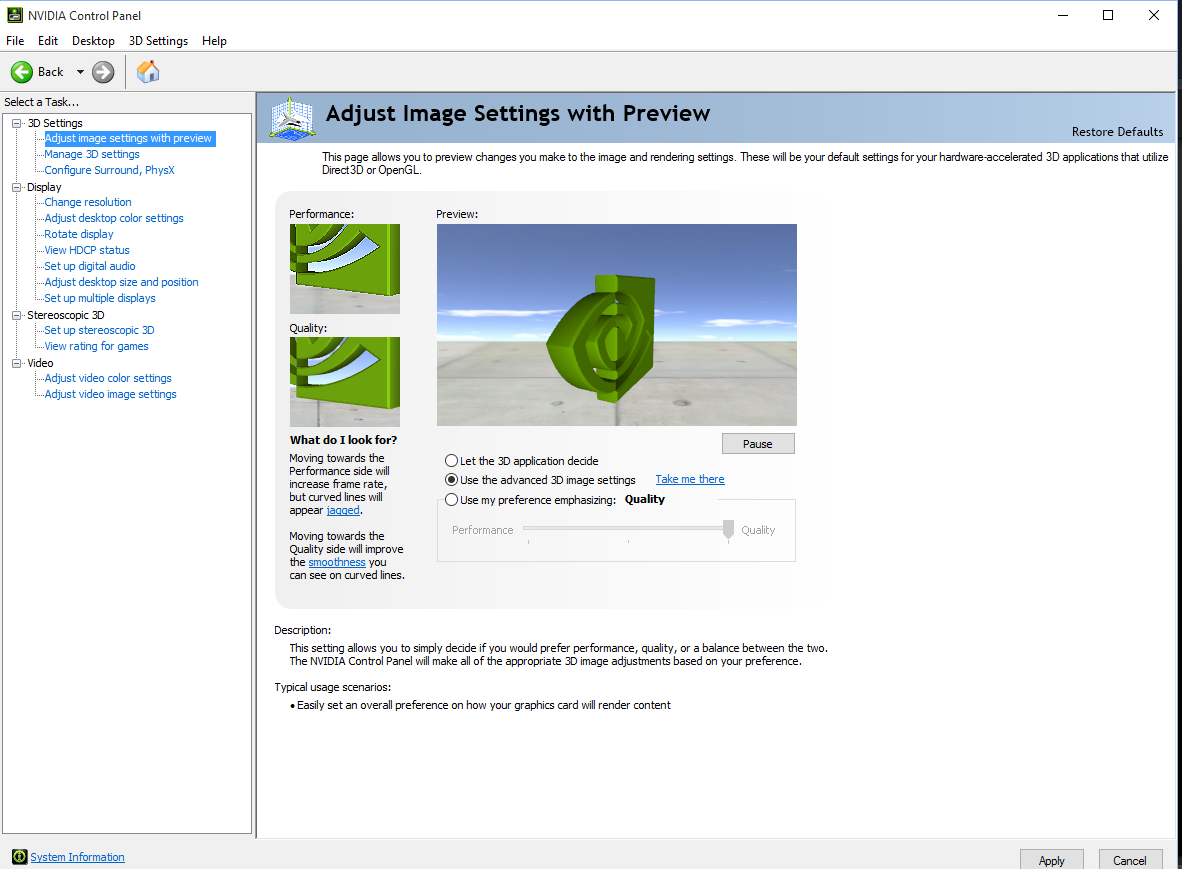Click the Stereoscopic 3D tree label
The height and width of the screenshot is (869, 1182).
point(66,315)
